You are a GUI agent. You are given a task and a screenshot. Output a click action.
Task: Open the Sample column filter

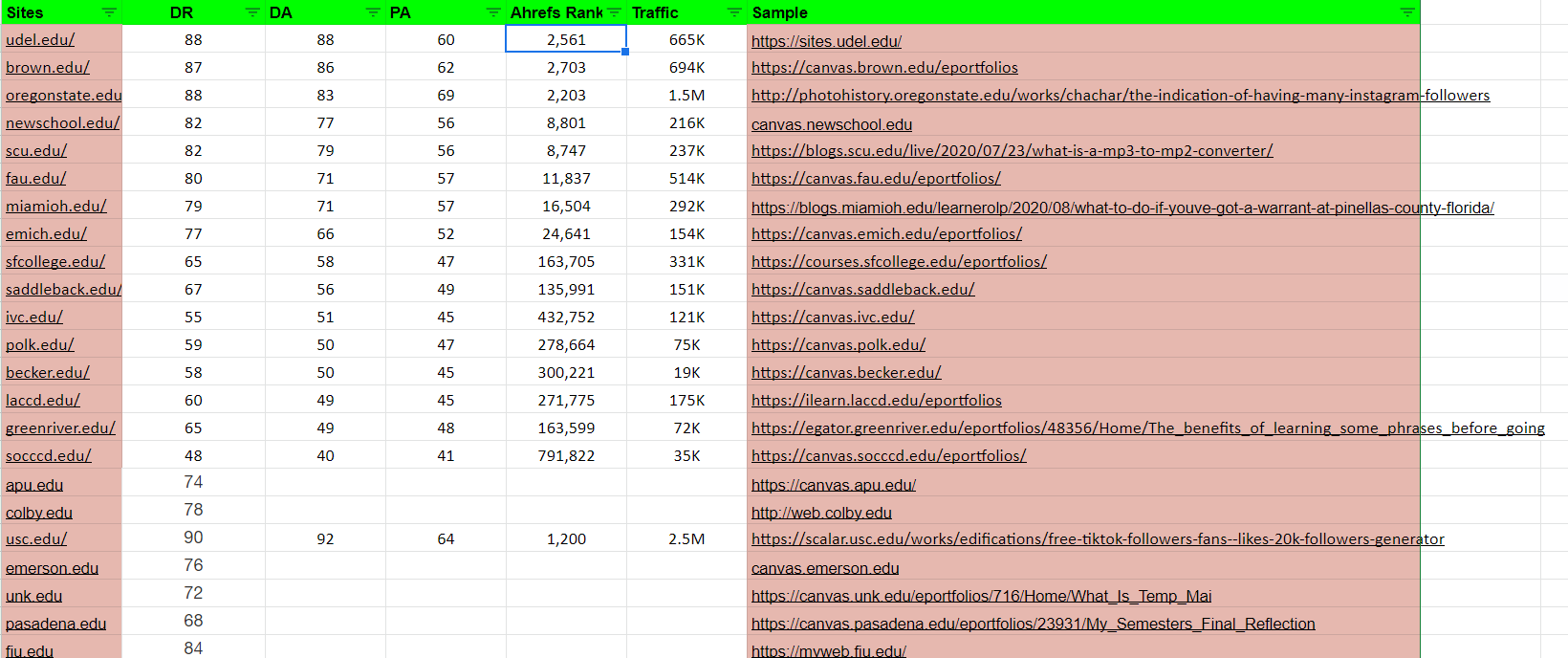point(1407,12)
